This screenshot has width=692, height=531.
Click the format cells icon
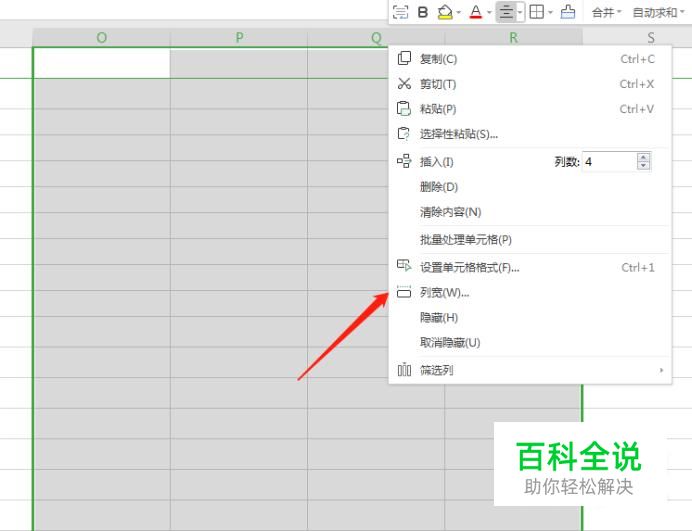404,265
